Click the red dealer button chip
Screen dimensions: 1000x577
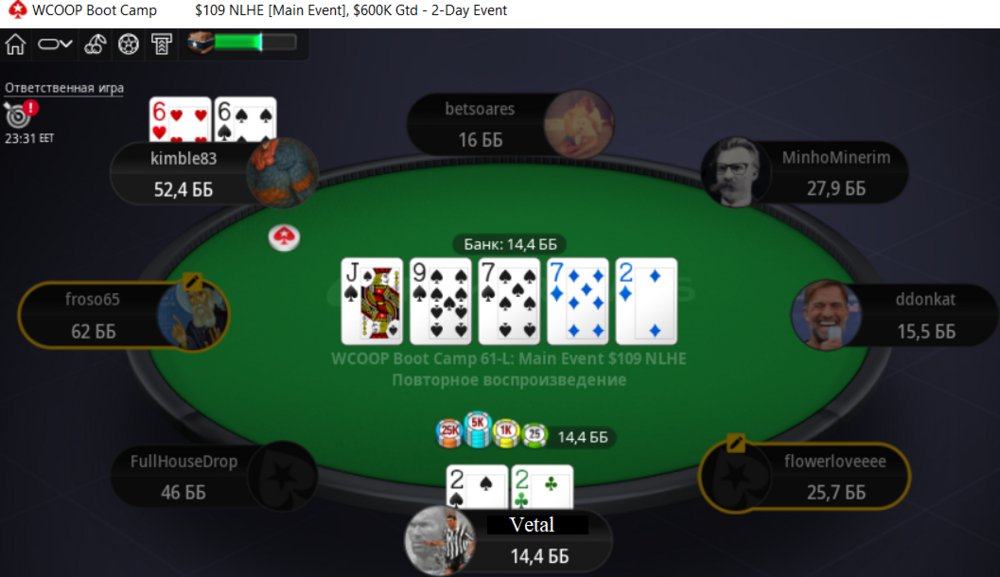coord(284,238)
